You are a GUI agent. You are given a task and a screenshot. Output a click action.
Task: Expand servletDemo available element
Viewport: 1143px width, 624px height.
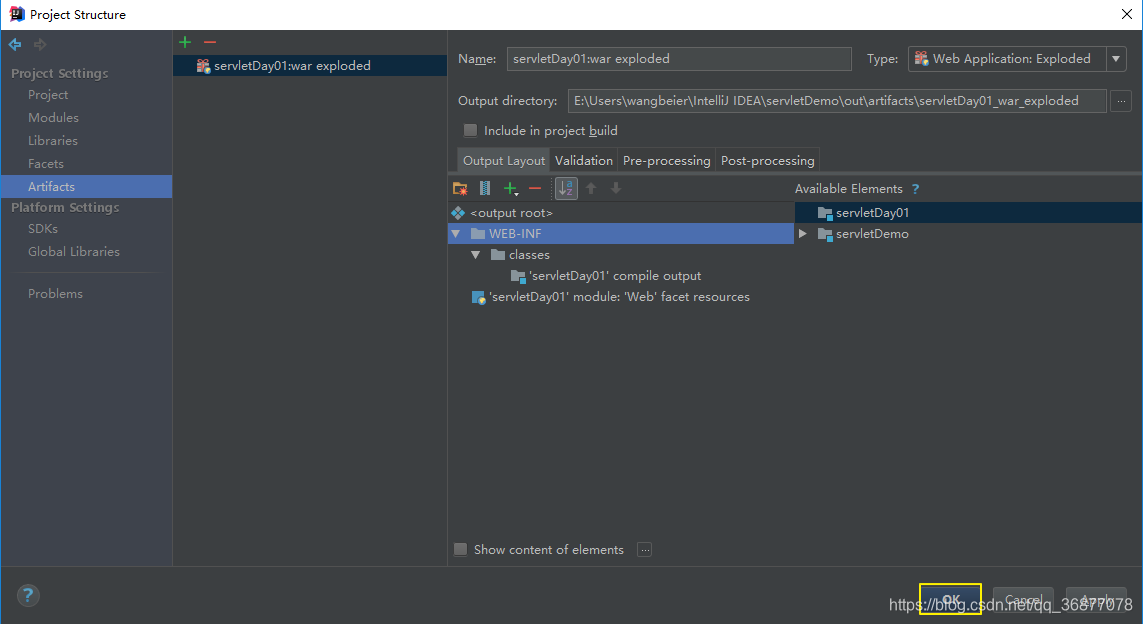[x=803, y=234]
